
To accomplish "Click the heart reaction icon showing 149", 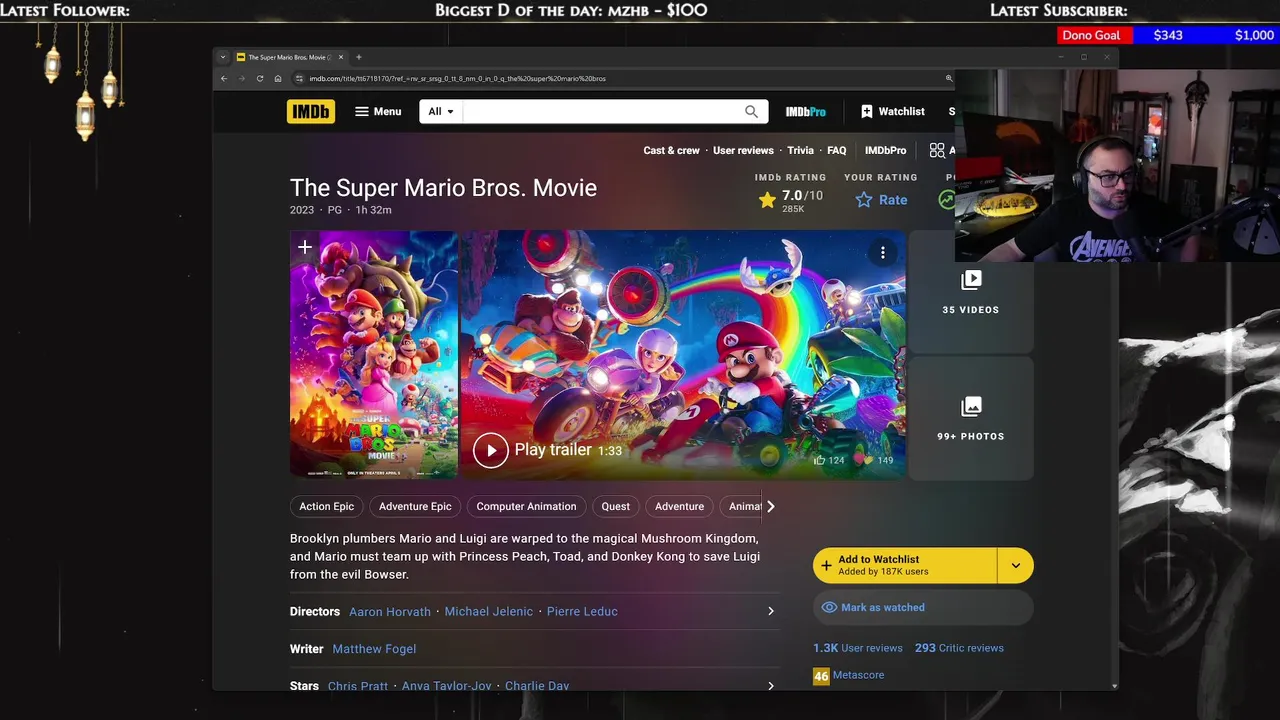I will [867, 460].
